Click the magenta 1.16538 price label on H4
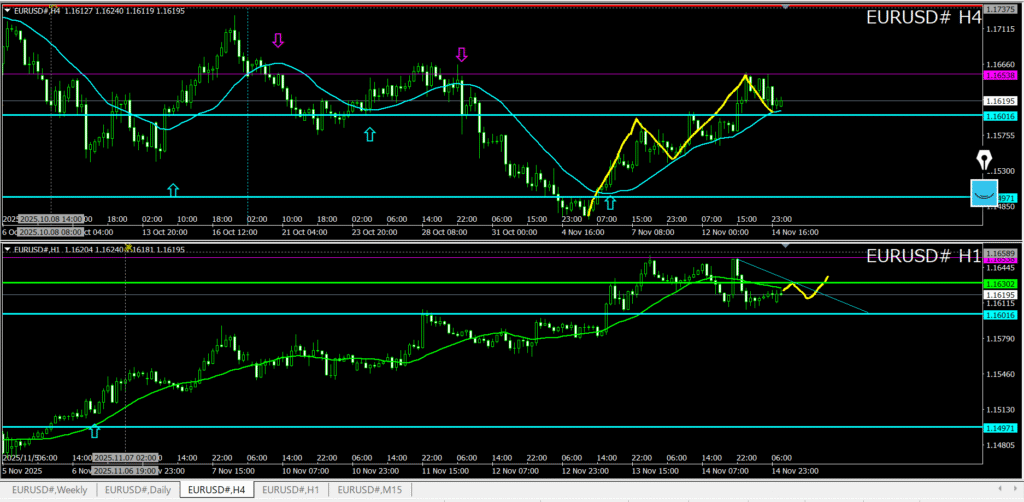The image size is (1024, 502). tap(1000, 75)
